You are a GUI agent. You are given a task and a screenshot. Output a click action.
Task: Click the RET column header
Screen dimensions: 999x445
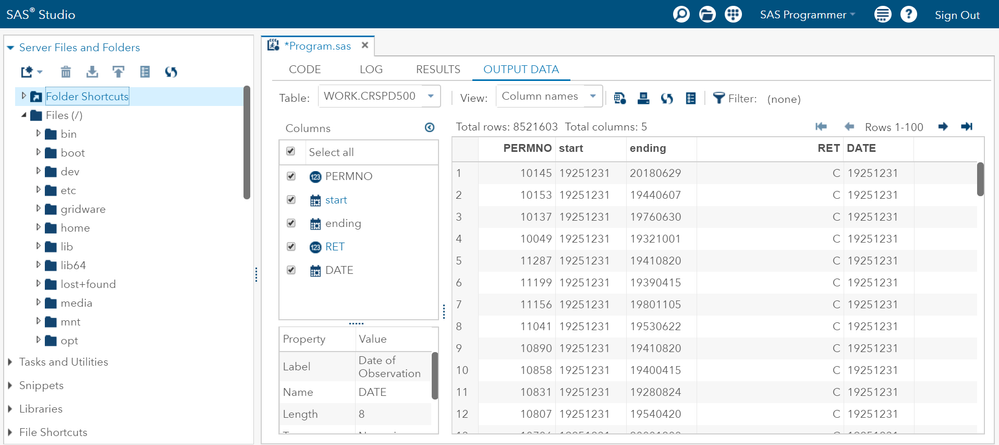pos(770,149)
